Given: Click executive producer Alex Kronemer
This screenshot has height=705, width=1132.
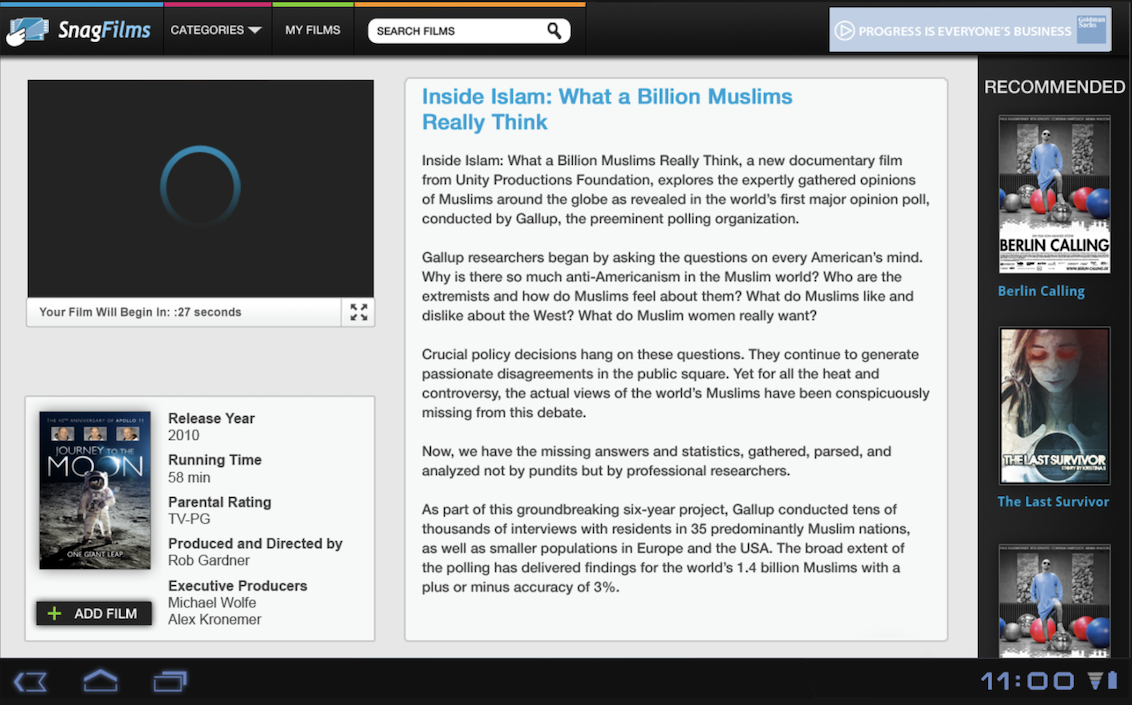Looking at the screenshot, I should 215,619.
